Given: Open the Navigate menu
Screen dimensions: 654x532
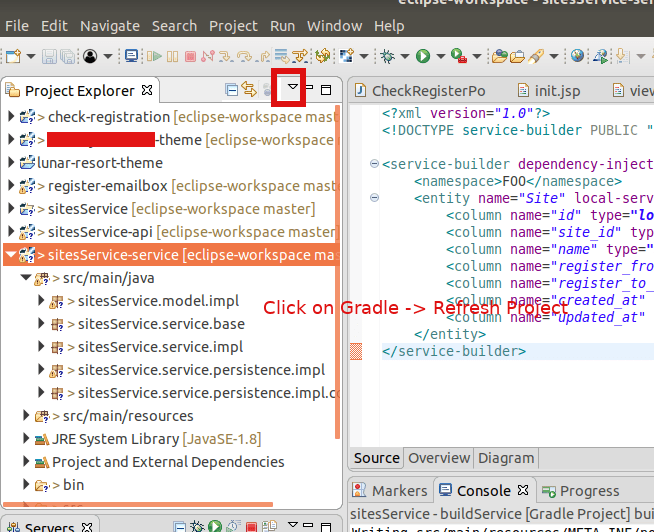Looking at the screenshot, I should pos(110,25).
